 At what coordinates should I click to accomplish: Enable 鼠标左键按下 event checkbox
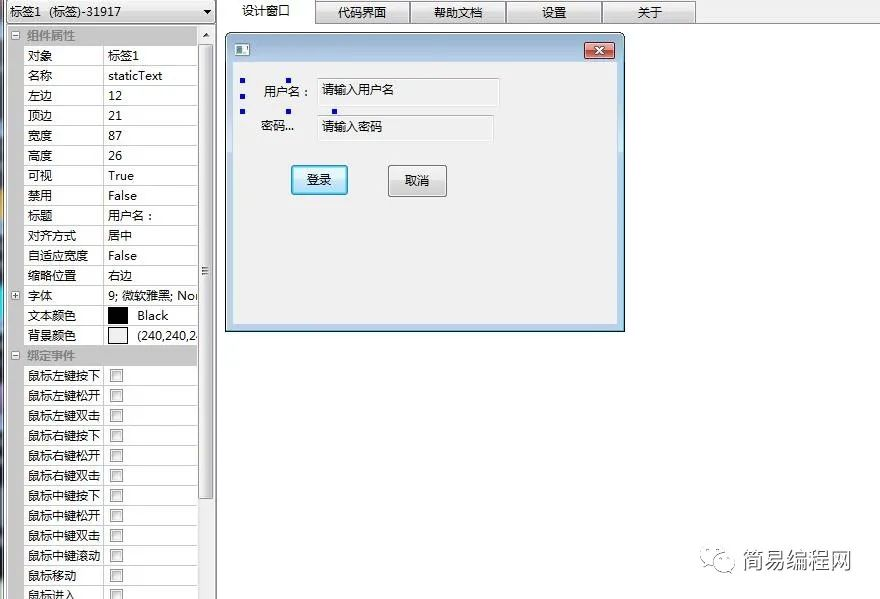click(117, 376)
